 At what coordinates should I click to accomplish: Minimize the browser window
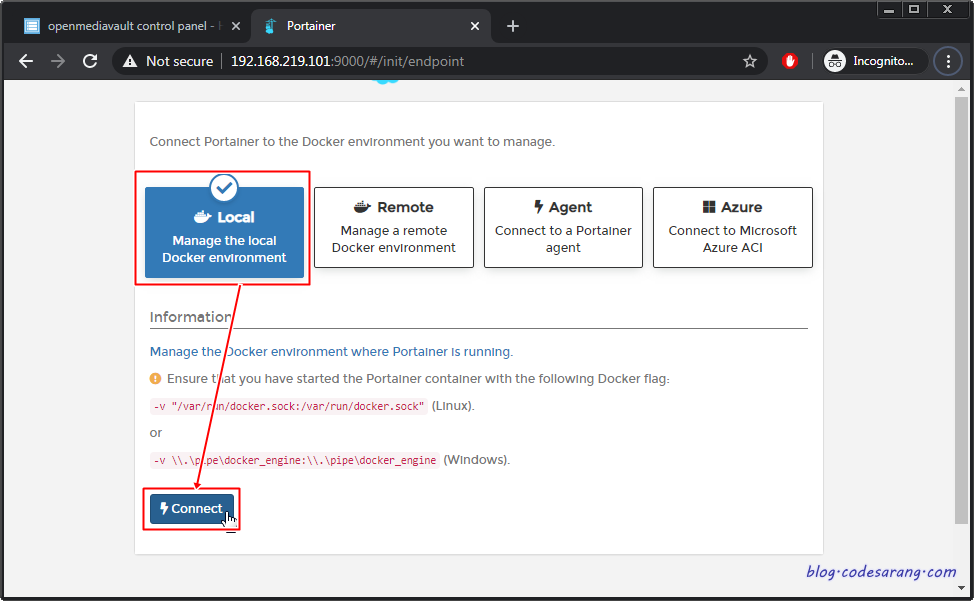[x=889, y=9]
